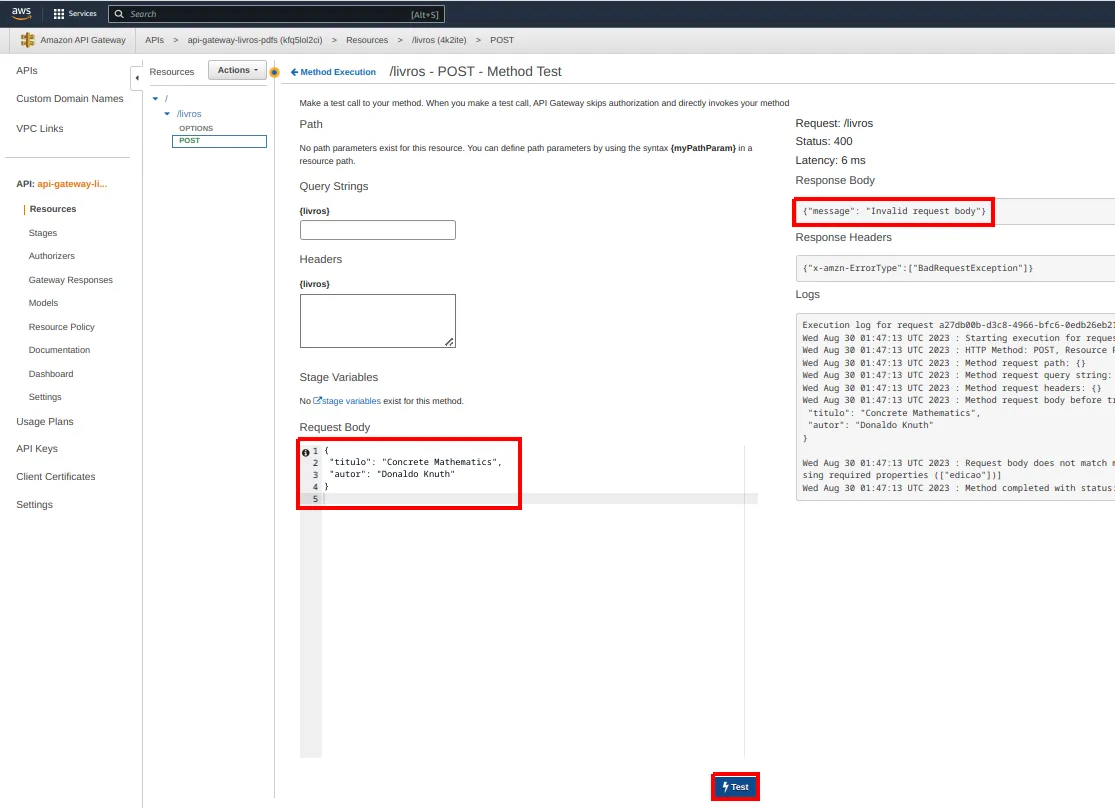Viewport: 1115px width, 808px height.
Task: Open Resource Policy
Action: click(61, 327)
